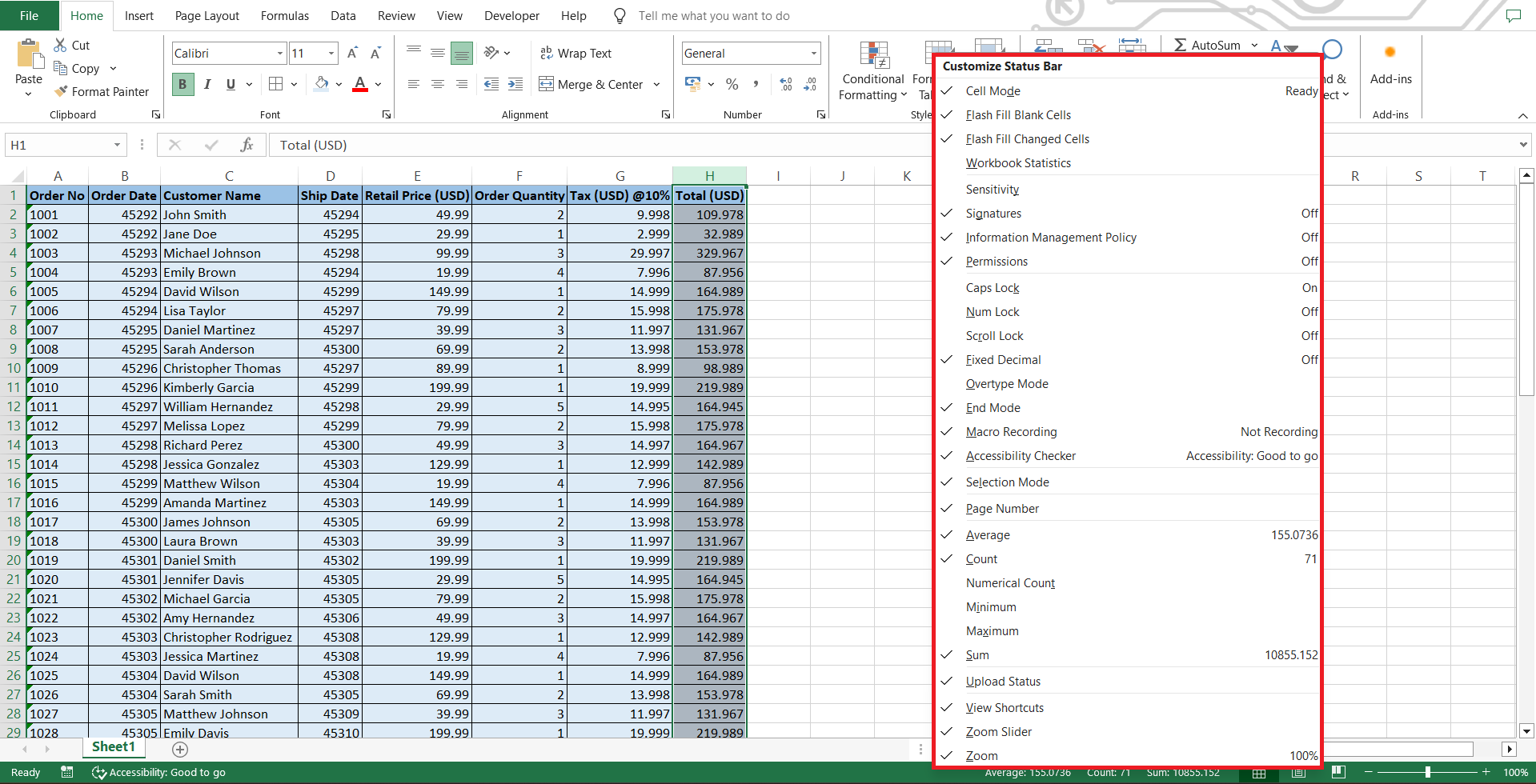The height and width of the screenshot is (784, 1536).
Task: Click the Increase Decimal icon
Action: [786, 84]
